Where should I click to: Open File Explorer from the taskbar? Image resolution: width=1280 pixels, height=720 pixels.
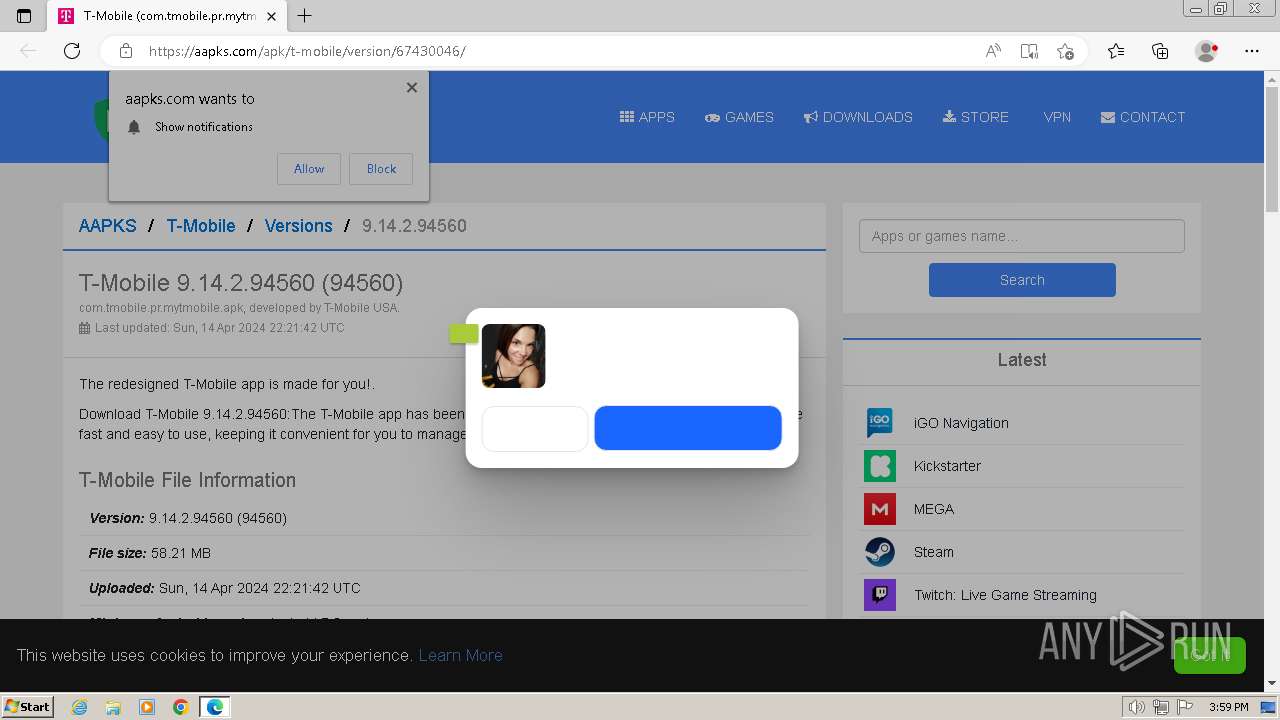pos(113,707)
